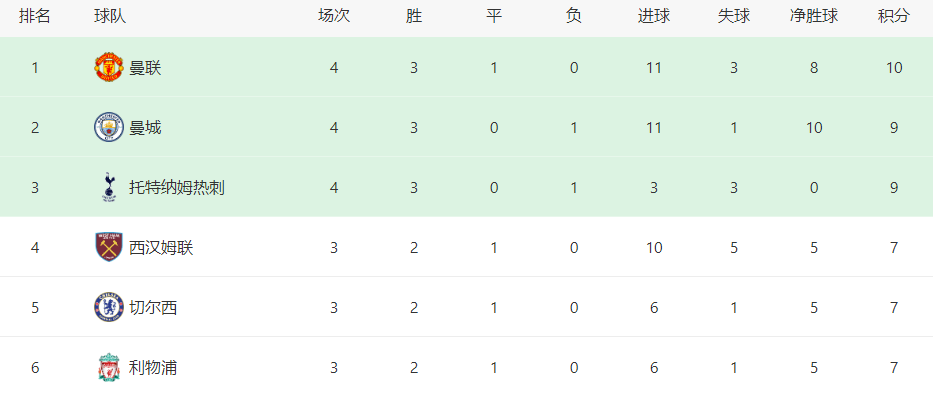Click the 球队 column header
The height and width of the screenshot is (394, 933).
pyautogui.click(x=110, y=16)
